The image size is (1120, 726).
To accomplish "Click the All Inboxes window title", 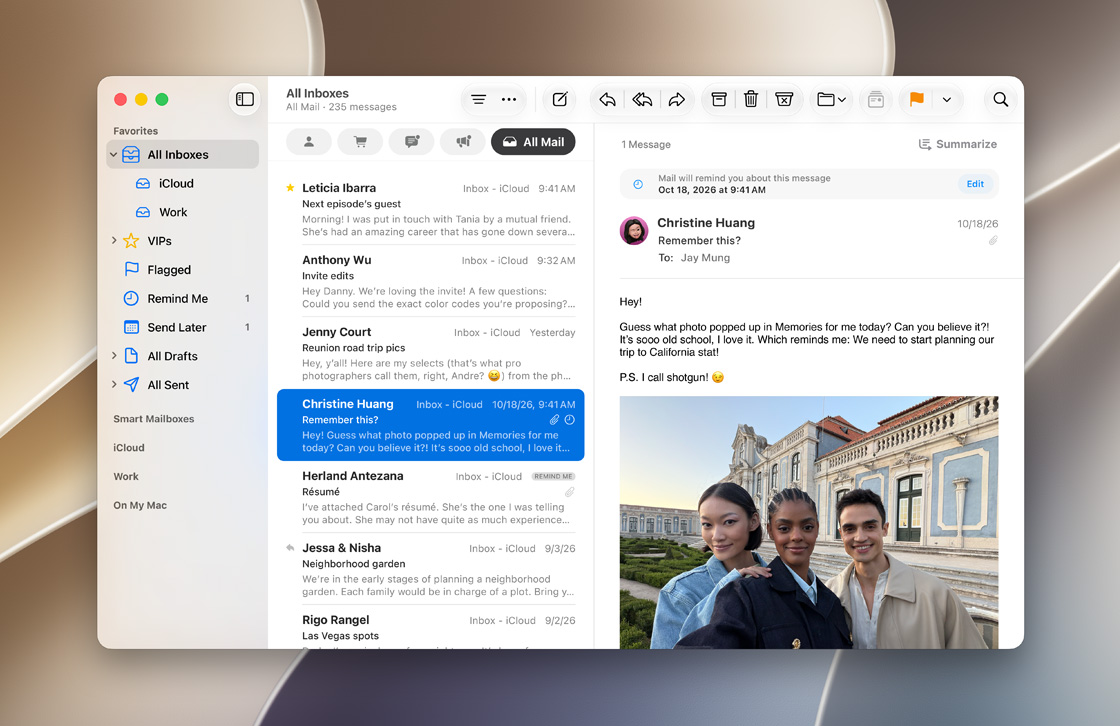I will 317,94.
